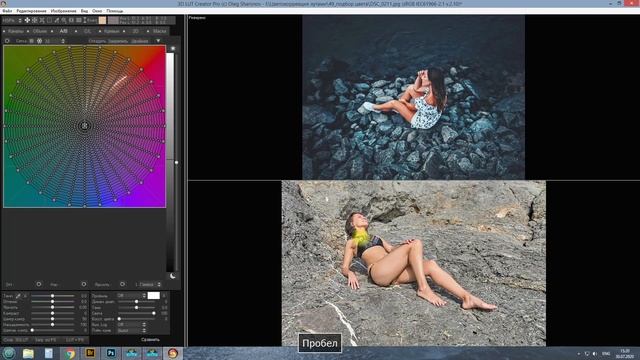The height and width of the screenshot is (360, 640).
Task: Open the dropdown in the last right-panel row
Action: click(131, 330)
